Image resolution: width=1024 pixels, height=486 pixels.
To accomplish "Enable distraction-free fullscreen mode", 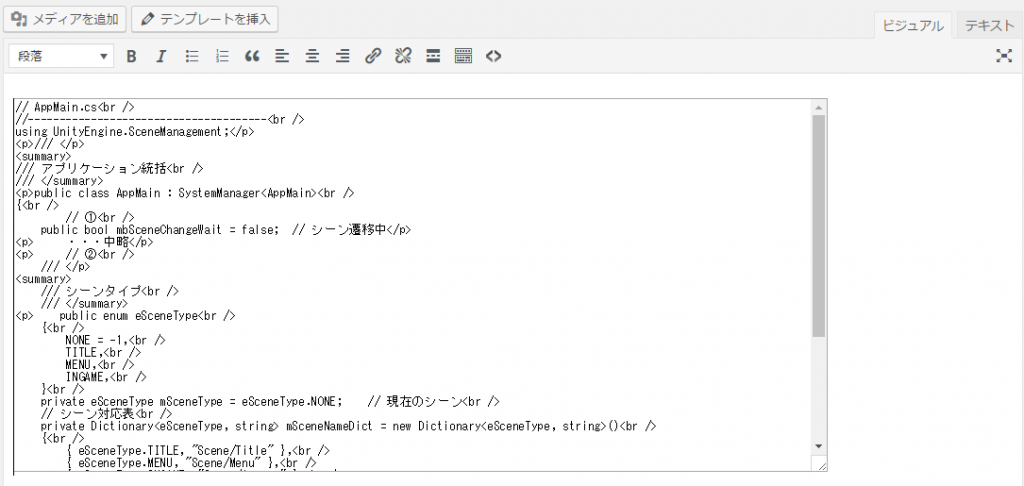I will click(1004, 56).
